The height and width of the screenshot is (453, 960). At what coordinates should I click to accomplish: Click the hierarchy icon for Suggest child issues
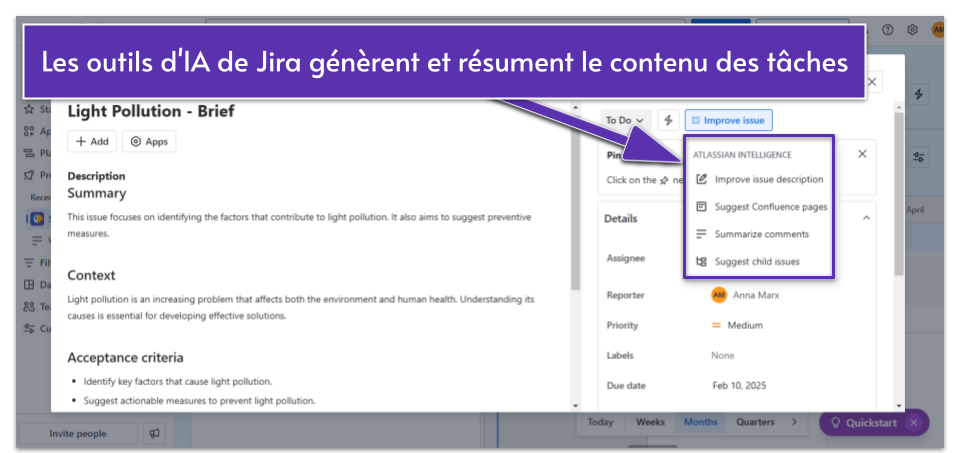pyautogui.click(x=702, y=261)
